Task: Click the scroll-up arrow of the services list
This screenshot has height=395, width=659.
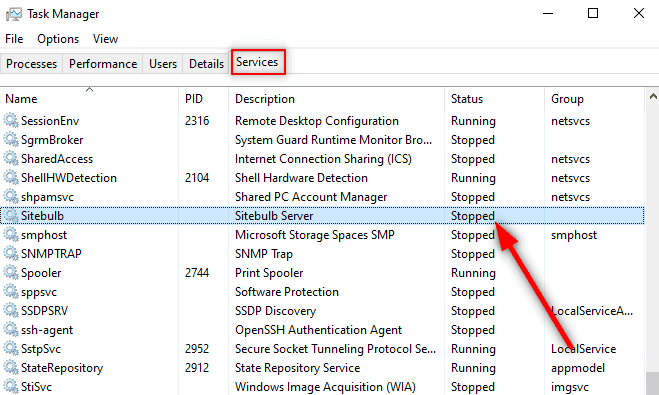Action: point(653,97)
